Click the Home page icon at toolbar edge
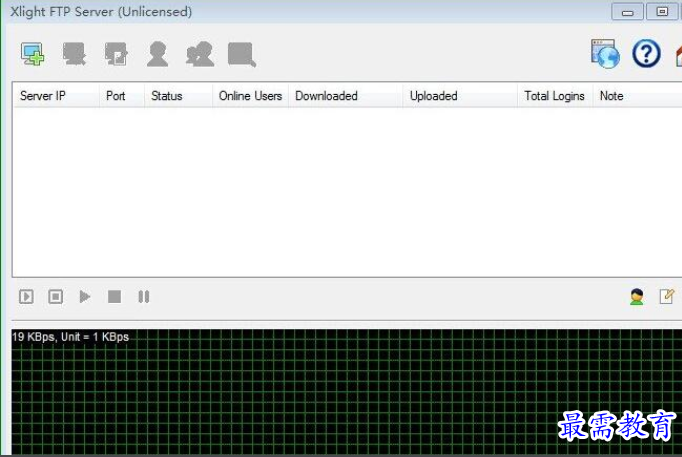Viewport: 682px width, 457px height. click(679, 56)
